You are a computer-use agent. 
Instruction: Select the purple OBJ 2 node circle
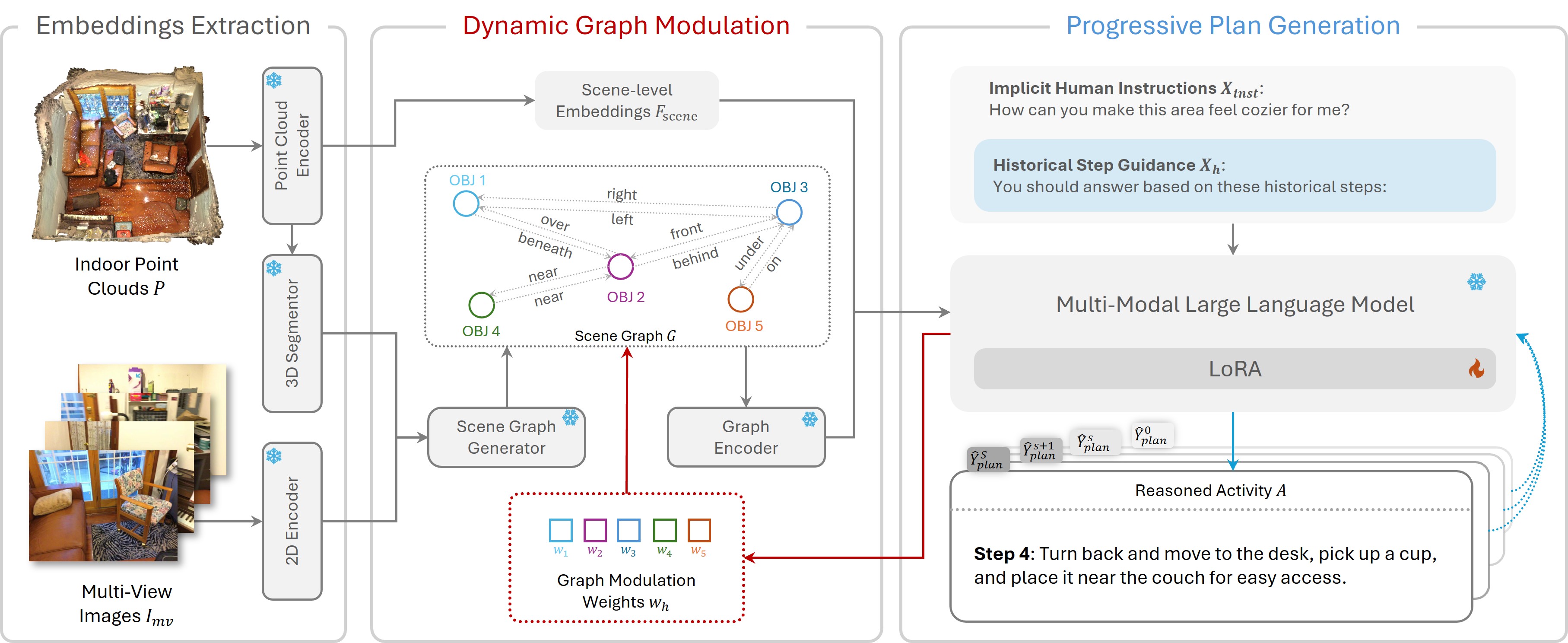pyautogui.click(x=620, y=266)
